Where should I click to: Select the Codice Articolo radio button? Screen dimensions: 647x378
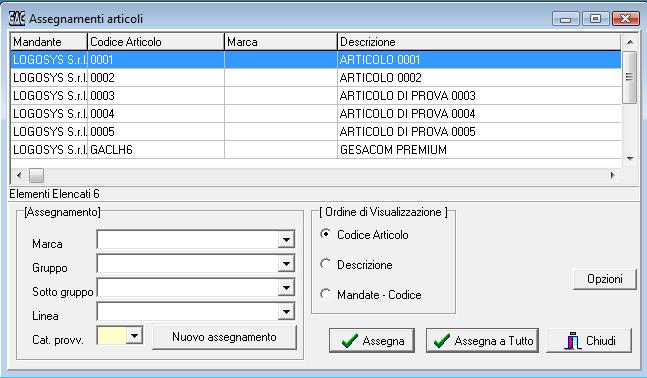326,234
